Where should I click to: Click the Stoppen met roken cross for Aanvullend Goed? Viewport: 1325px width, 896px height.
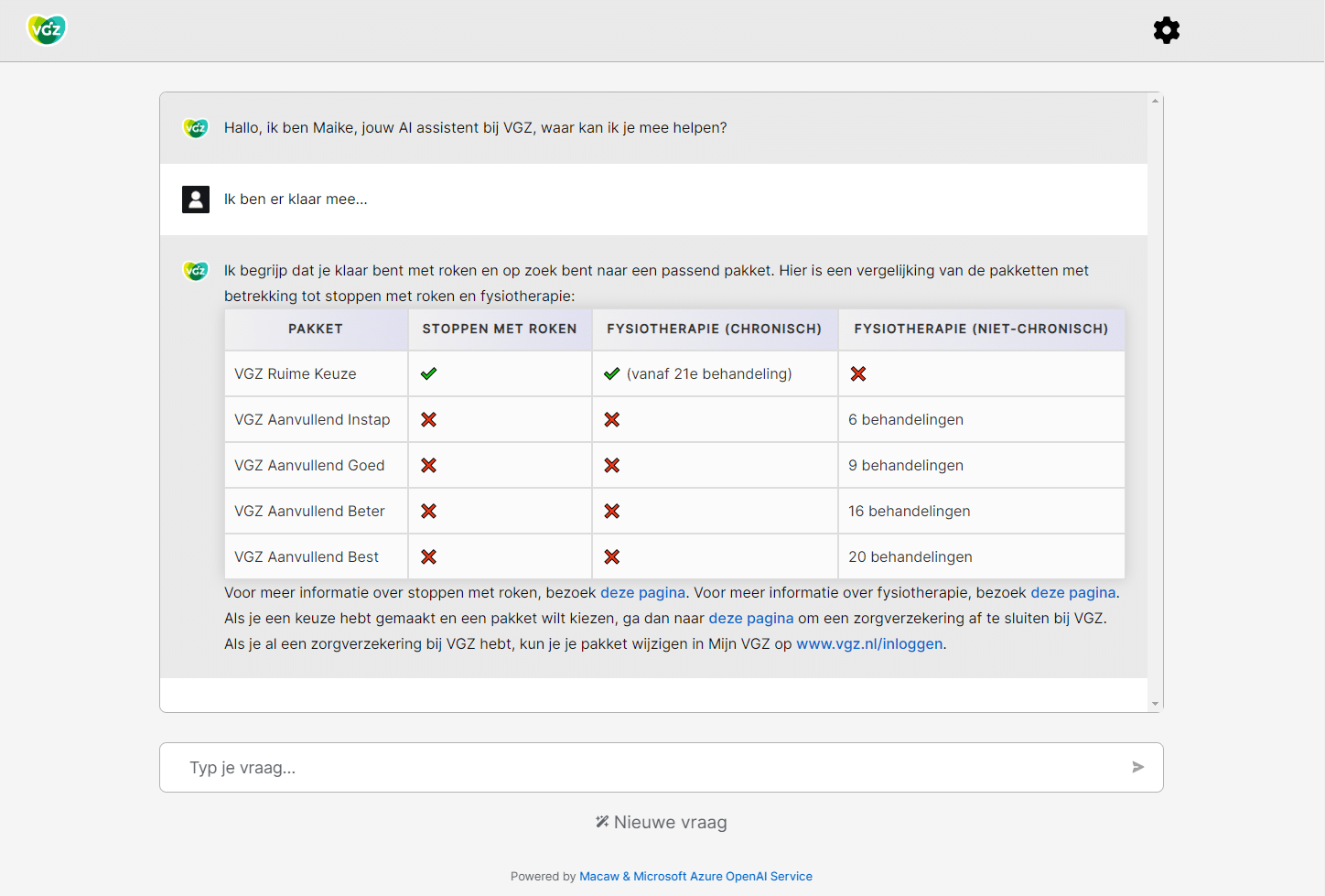428,465
